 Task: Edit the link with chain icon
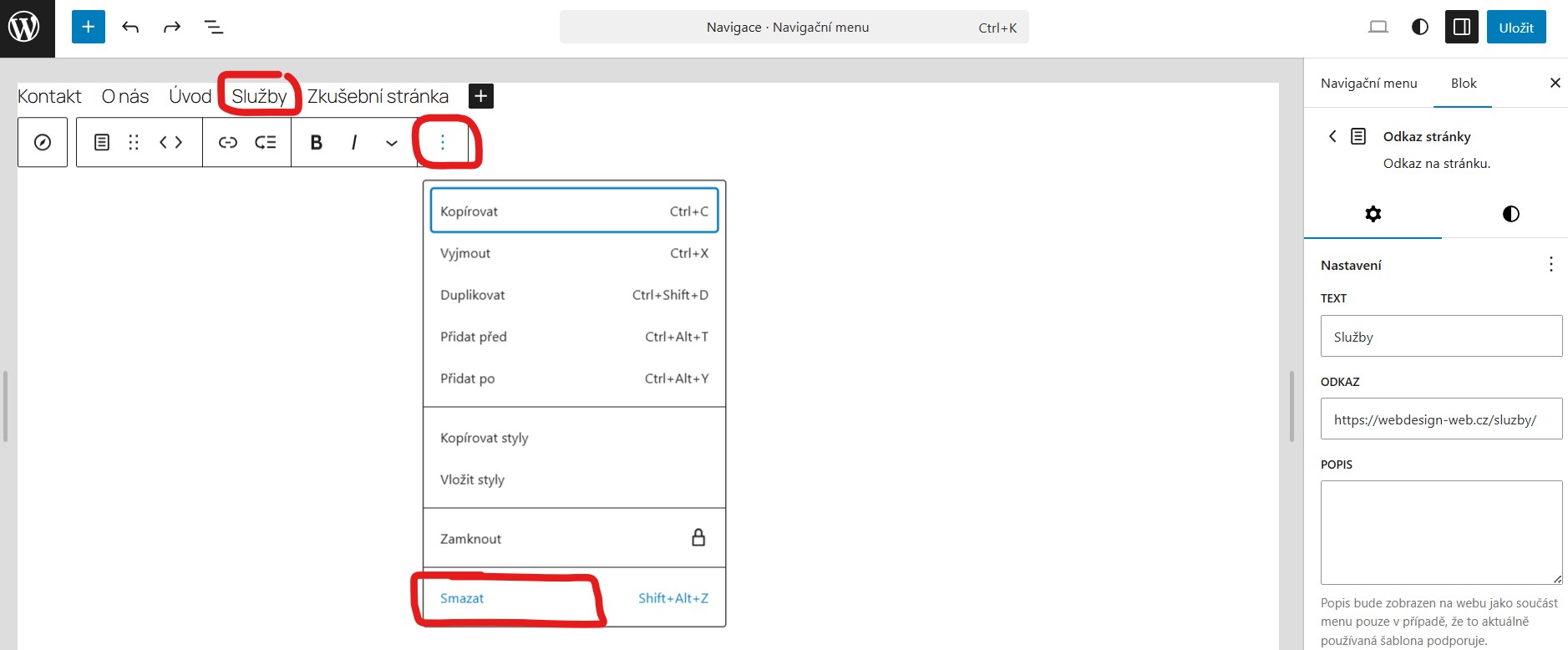228,142
